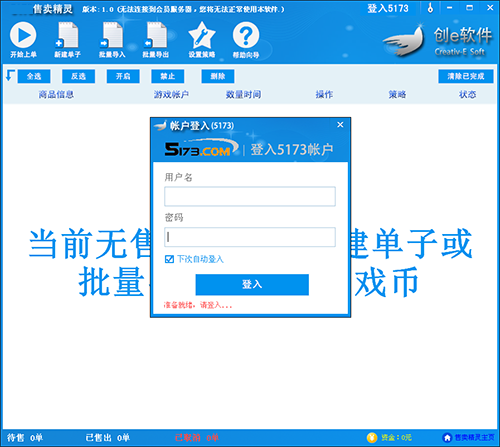
Task: Click the 游戏帐户 column header
Action: 171,95
